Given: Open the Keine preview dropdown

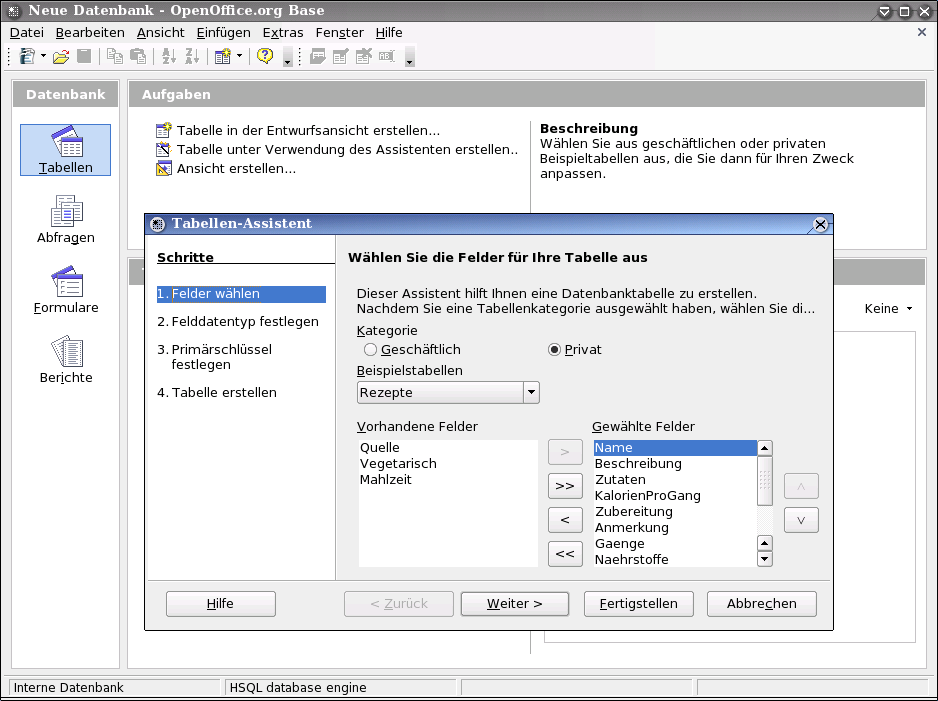Looking at the screenshot, I should [x=888, y=309].
